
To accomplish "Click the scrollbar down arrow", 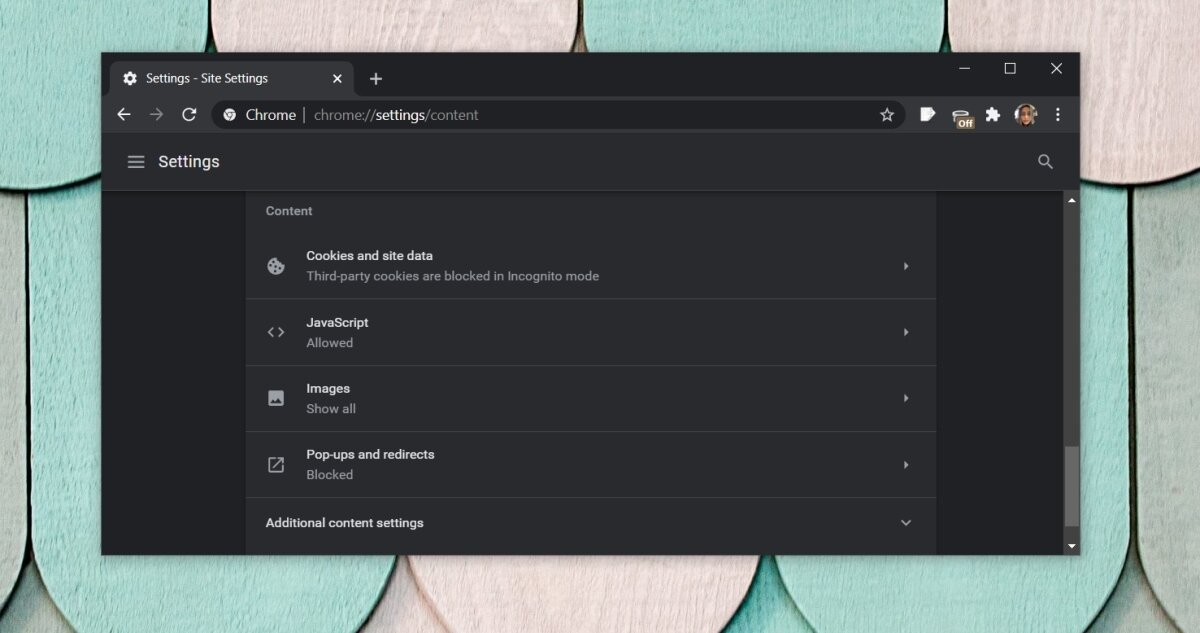I will [1072, 546].
